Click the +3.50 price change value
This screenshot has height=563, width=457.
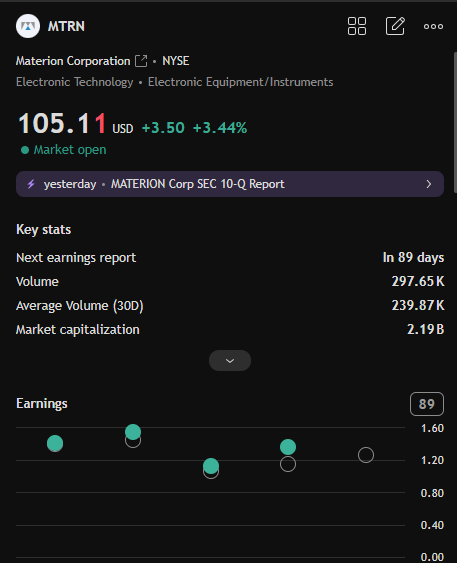[163, 128]
